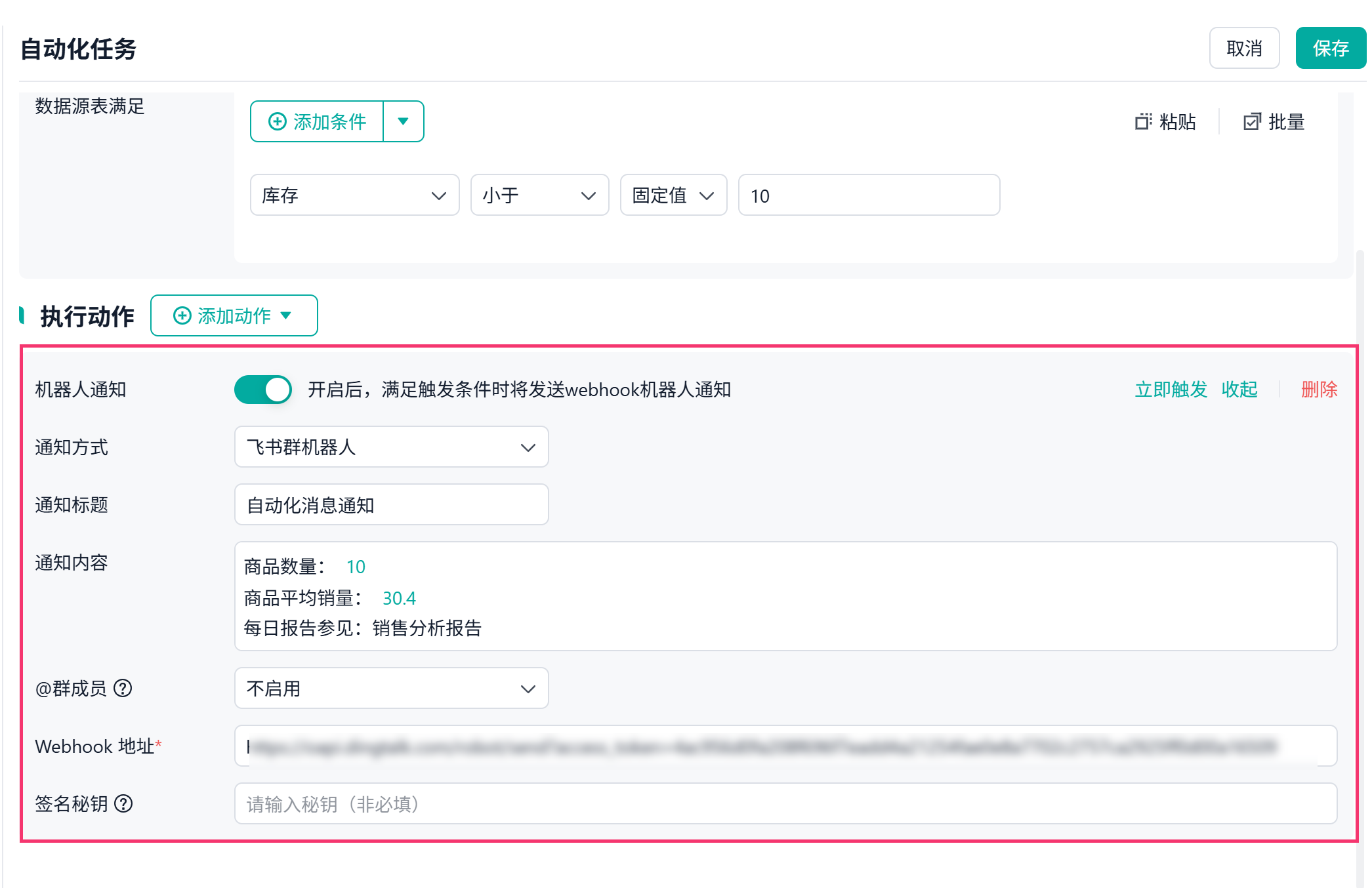Open the 固定值 type dropdown
The image size is (1372, 888).
pyautogui.click(x=673, y=195)
